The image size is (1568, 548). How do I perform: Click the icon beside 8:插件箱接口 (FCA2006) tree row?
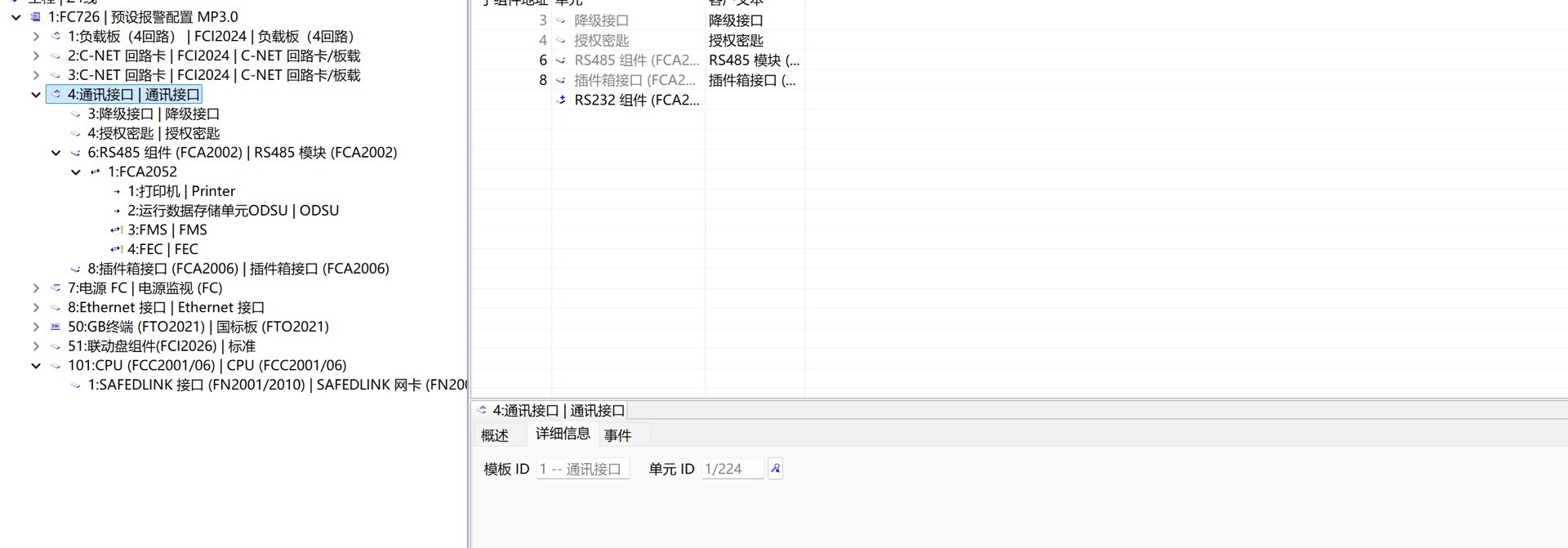coord(76,269)
